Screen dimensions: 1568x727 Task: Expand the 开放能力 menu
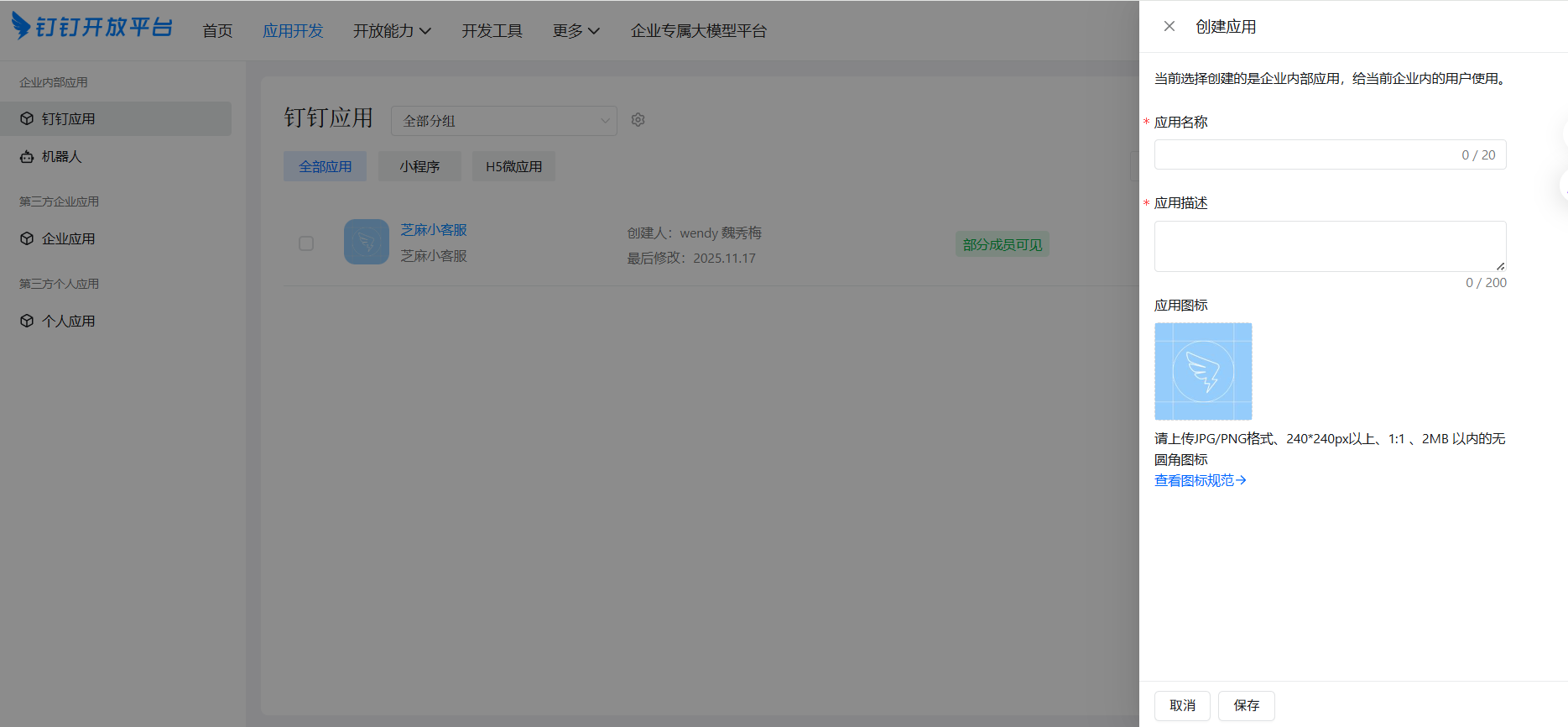point(392,31)
